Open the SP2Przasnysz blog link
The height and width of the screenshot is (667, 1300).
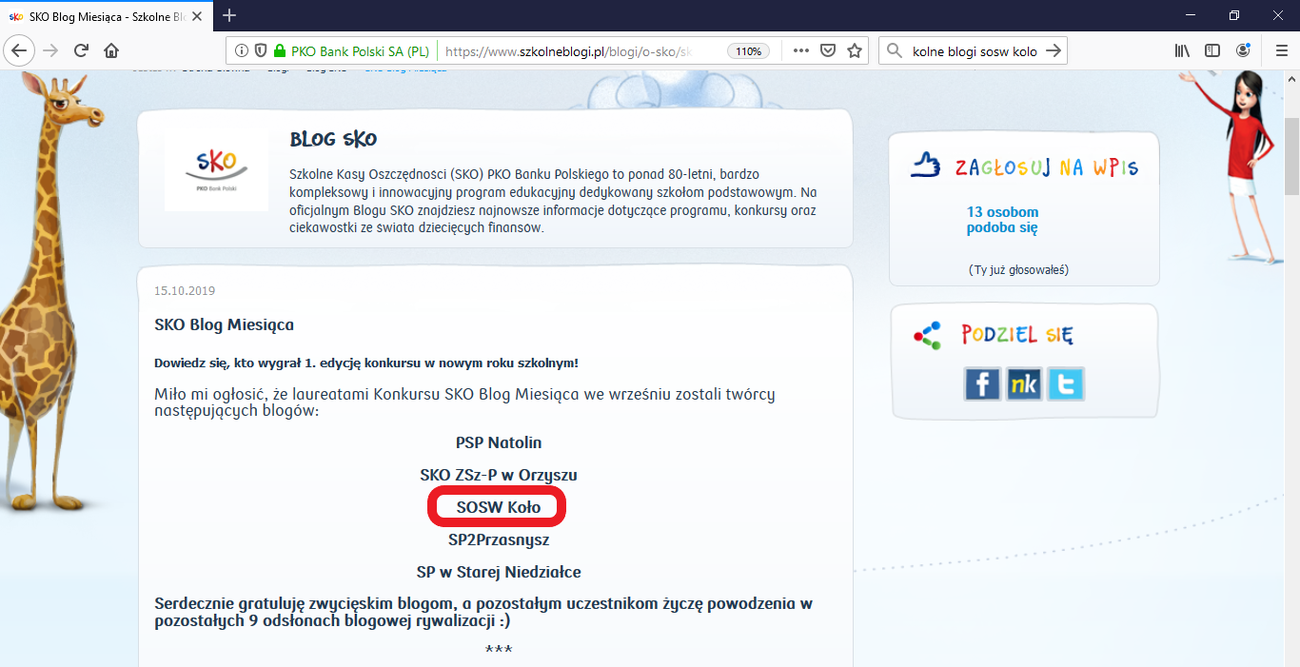pos(498,540)
